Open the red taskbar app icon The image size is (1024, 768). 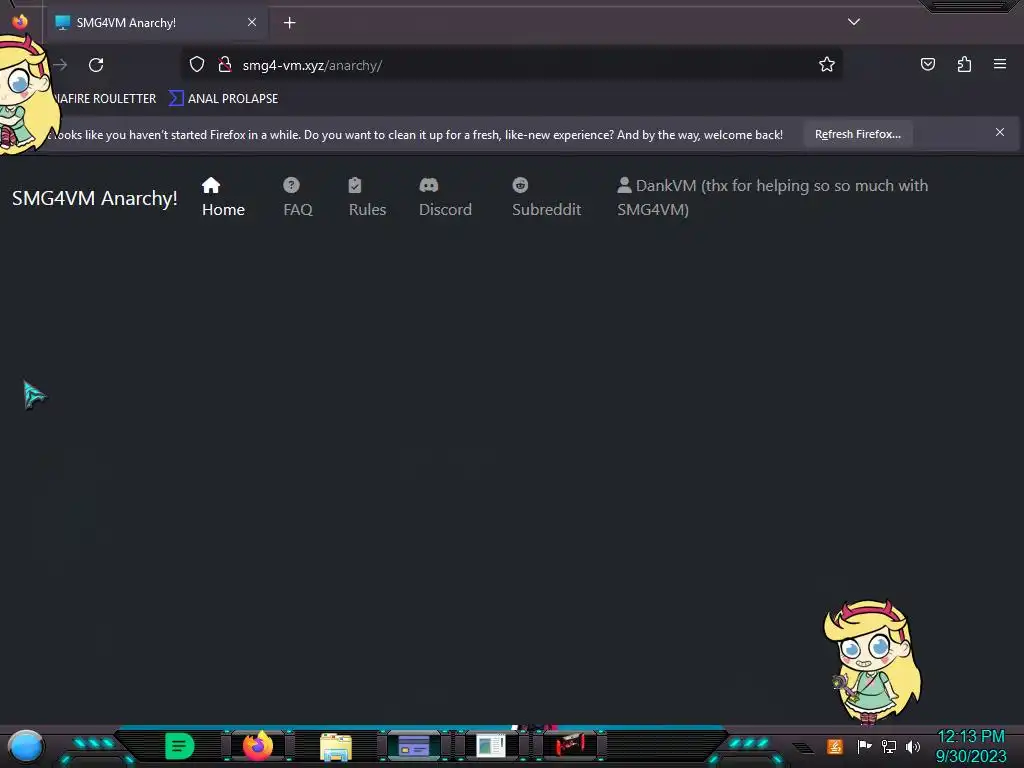(x=569, y=745)
